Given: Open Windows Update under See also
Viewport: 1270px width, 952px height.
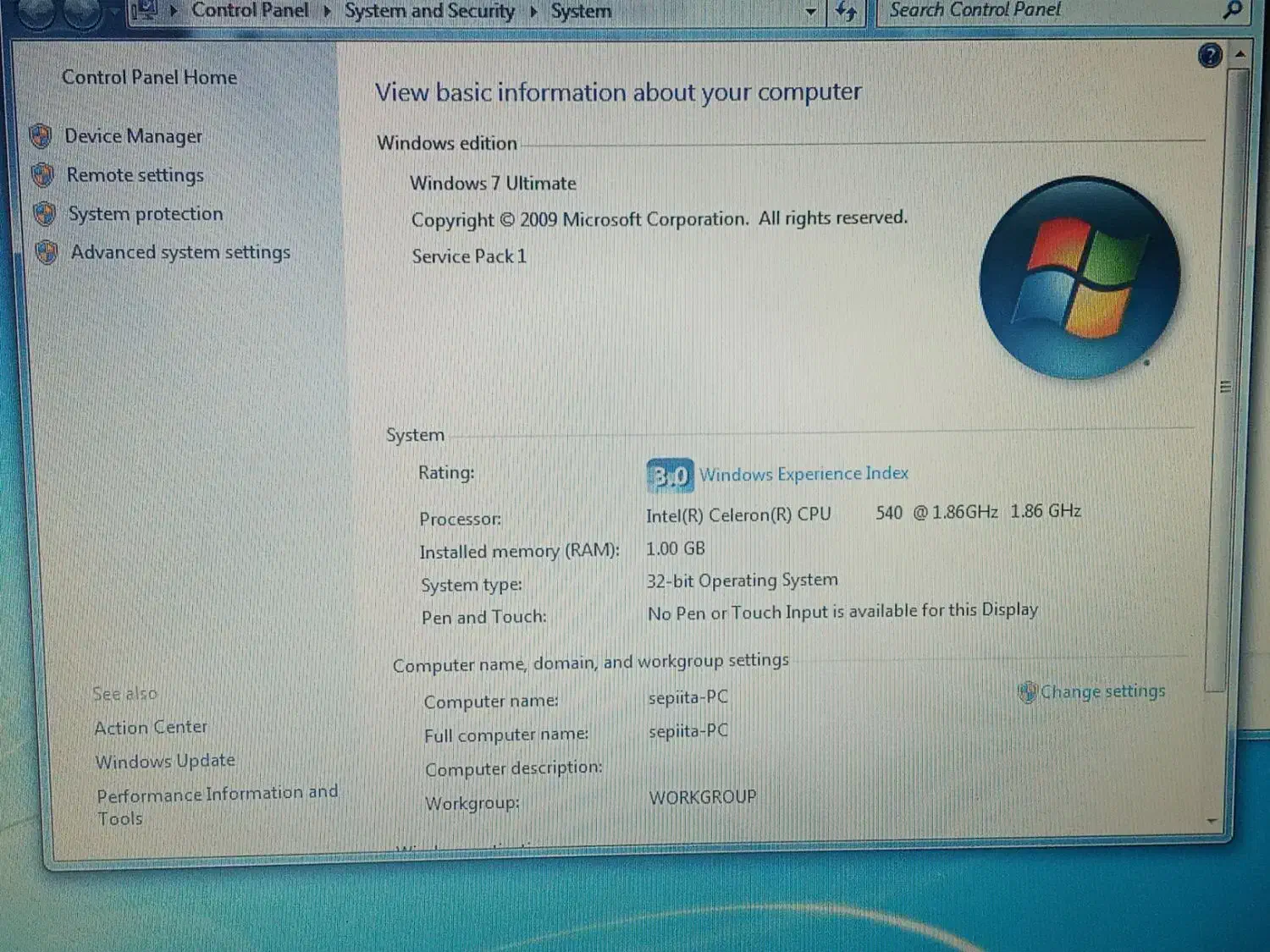Looking at the screenshot, I should (165, 761).
